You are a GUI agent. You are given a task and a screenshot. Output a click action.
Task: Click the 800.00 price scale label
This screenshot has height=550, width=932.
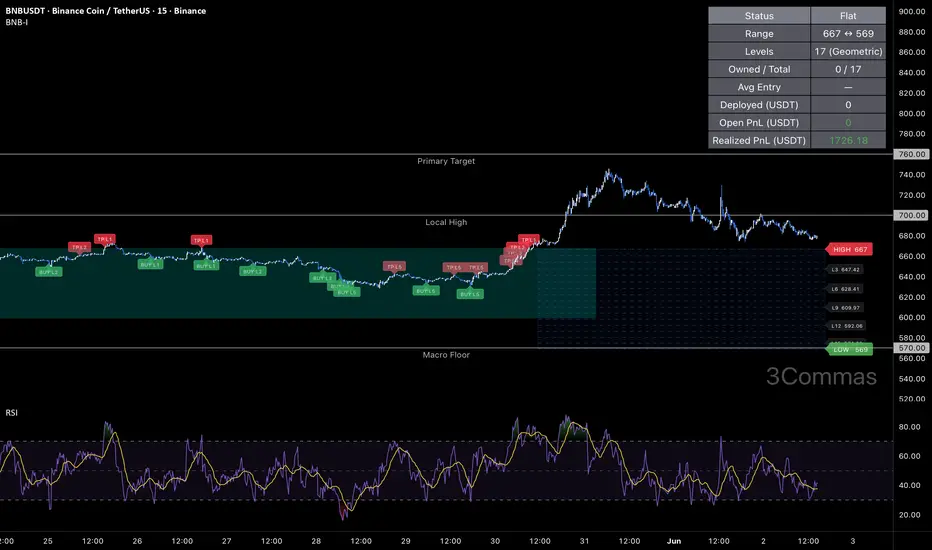pos(912,113)
